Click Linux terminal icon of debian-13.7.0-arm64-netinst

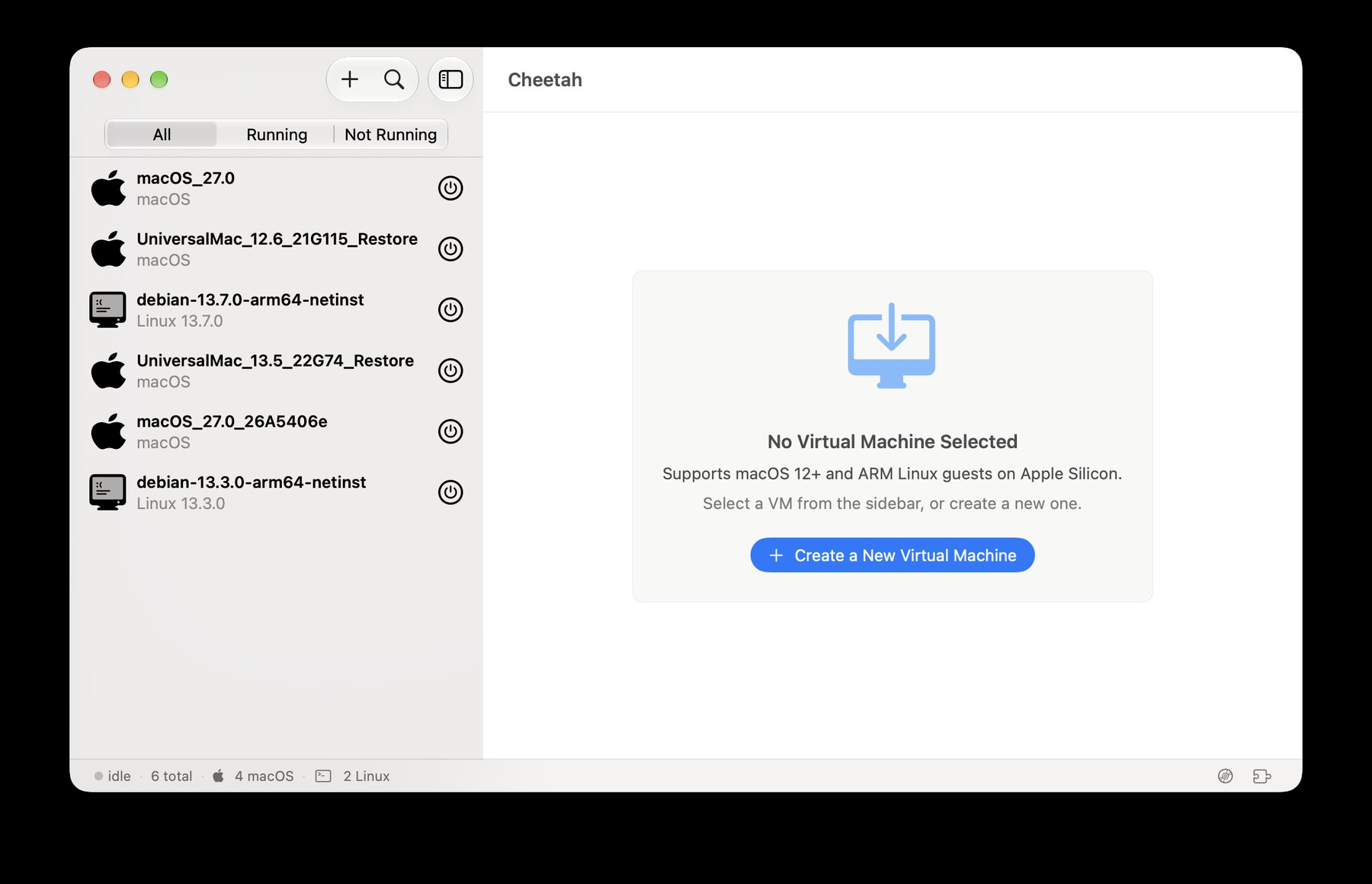107,309
